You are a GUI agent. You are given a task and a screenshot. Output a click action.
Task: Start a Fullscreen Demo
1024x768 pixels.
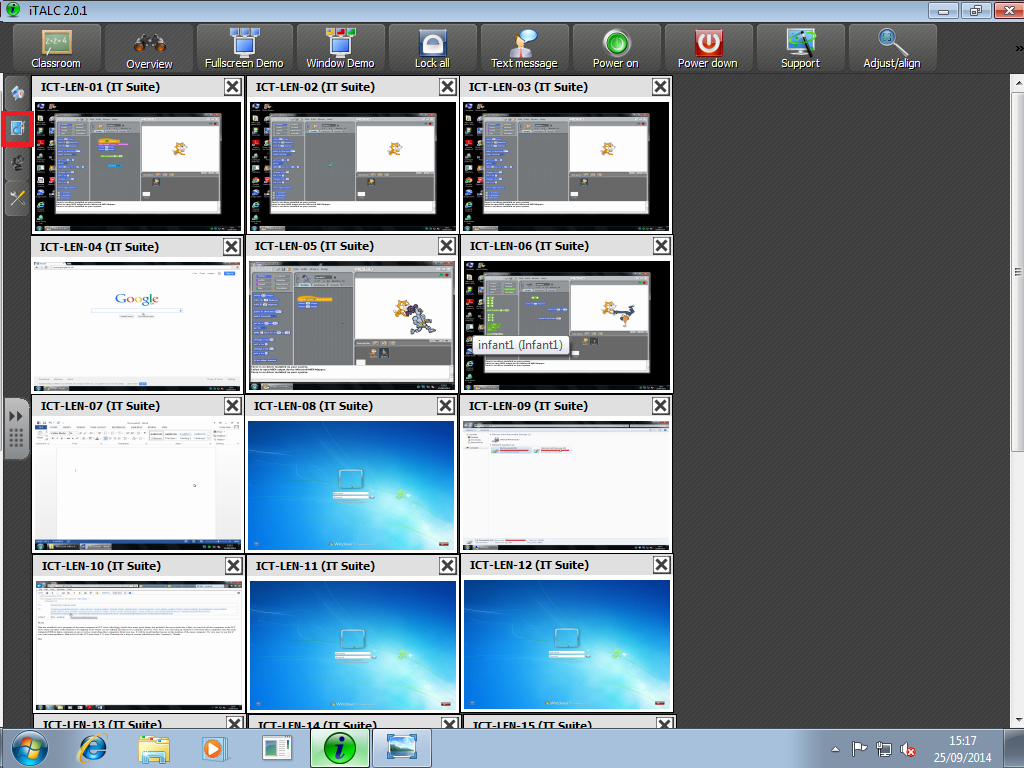pyautogui.click(x=244, y=48)
